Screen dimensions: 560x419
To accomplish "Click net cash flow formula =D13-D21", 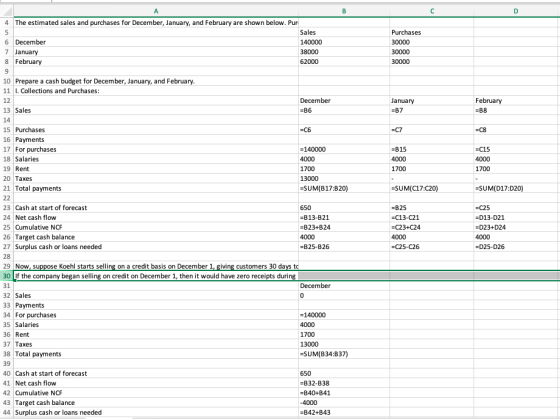I will pos(516,218).
